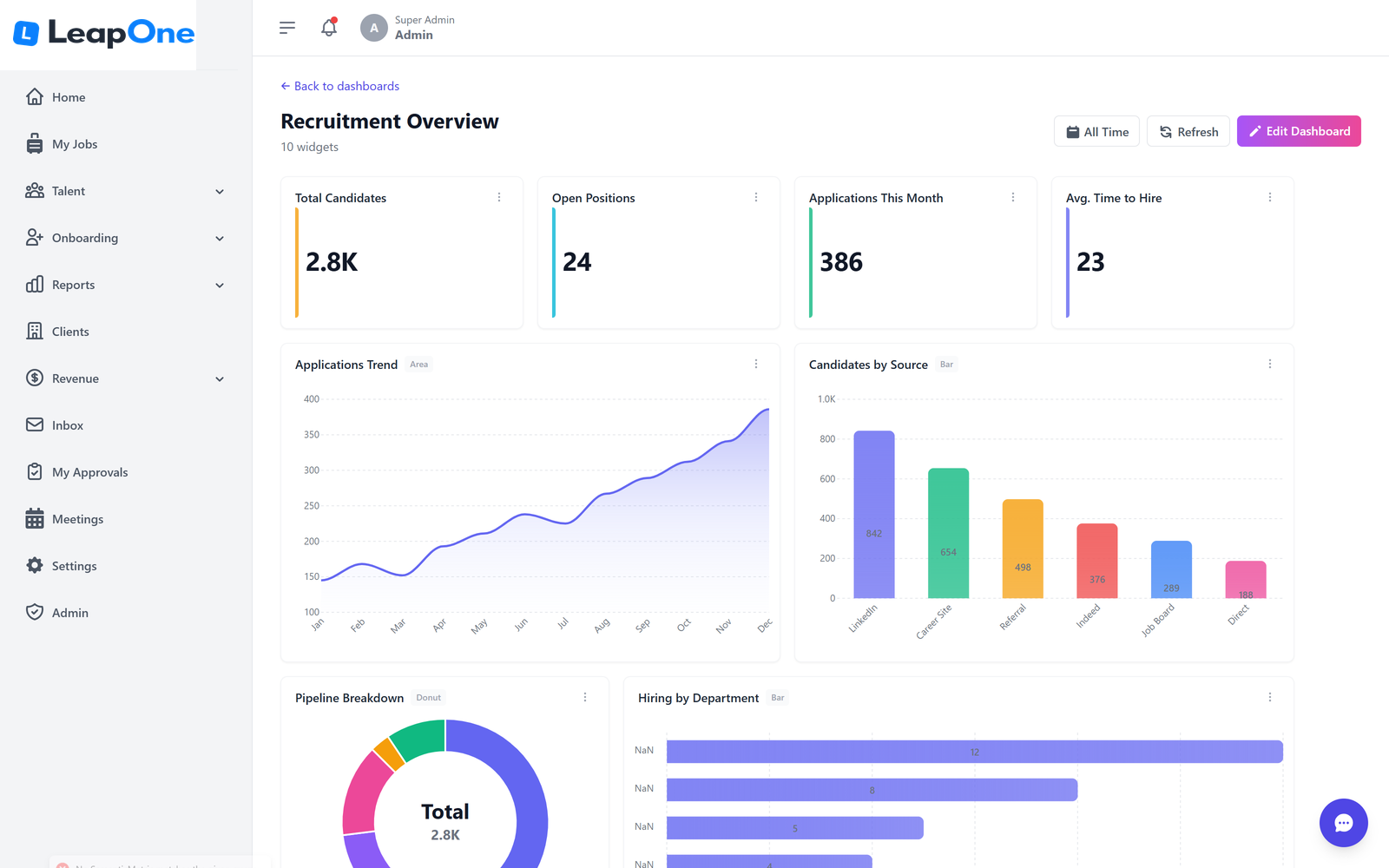
Task: Click the Job Board bar showing 289
Action: [1171, 569]
